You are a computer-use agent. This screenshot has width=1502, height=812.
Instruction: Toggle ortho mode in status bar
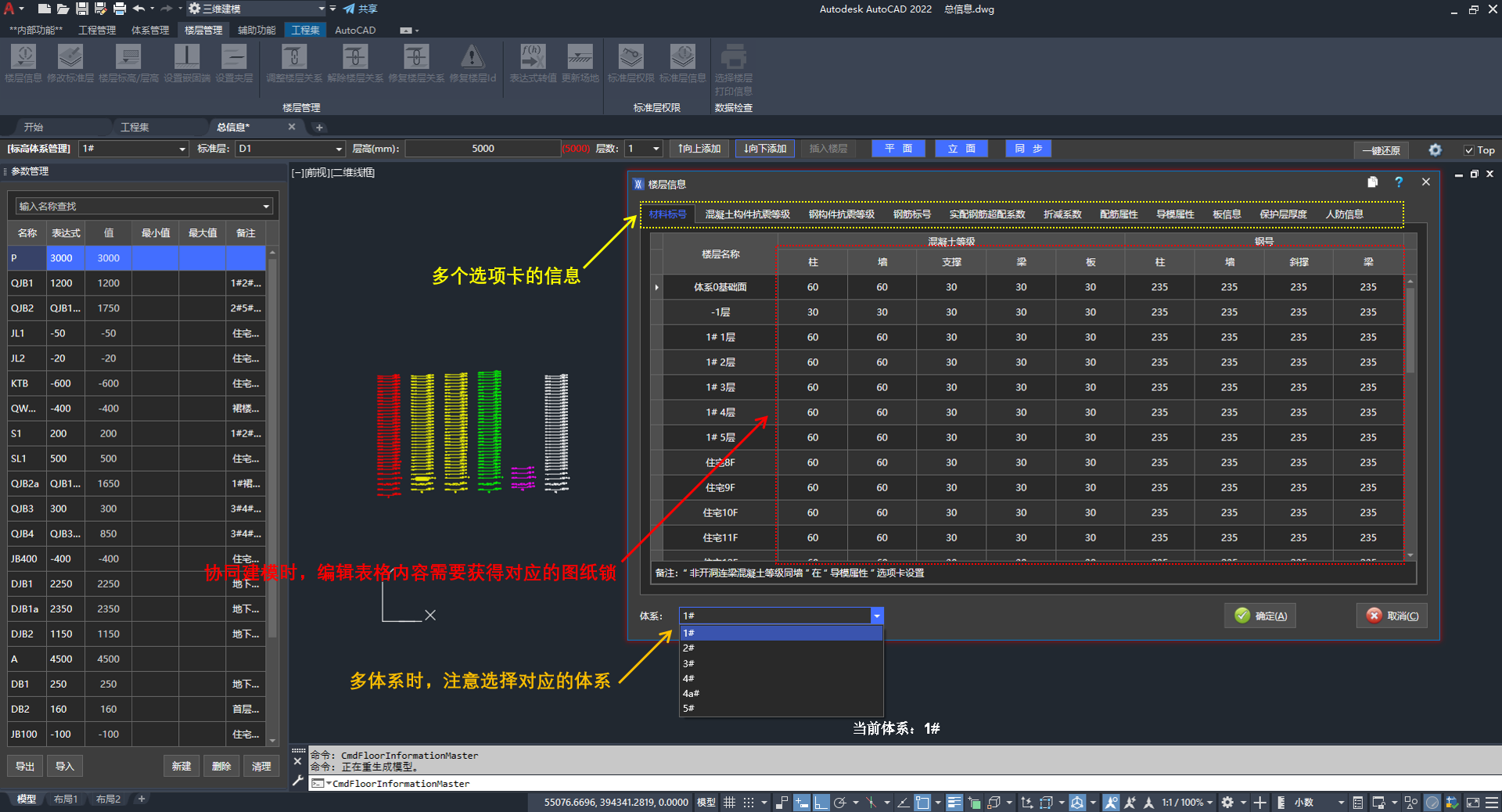click(821, 802)
